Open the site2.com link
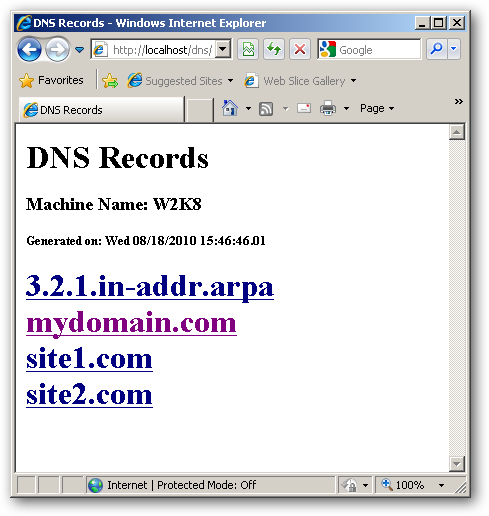This screenshot has height=516, width=489. [89, 395]
